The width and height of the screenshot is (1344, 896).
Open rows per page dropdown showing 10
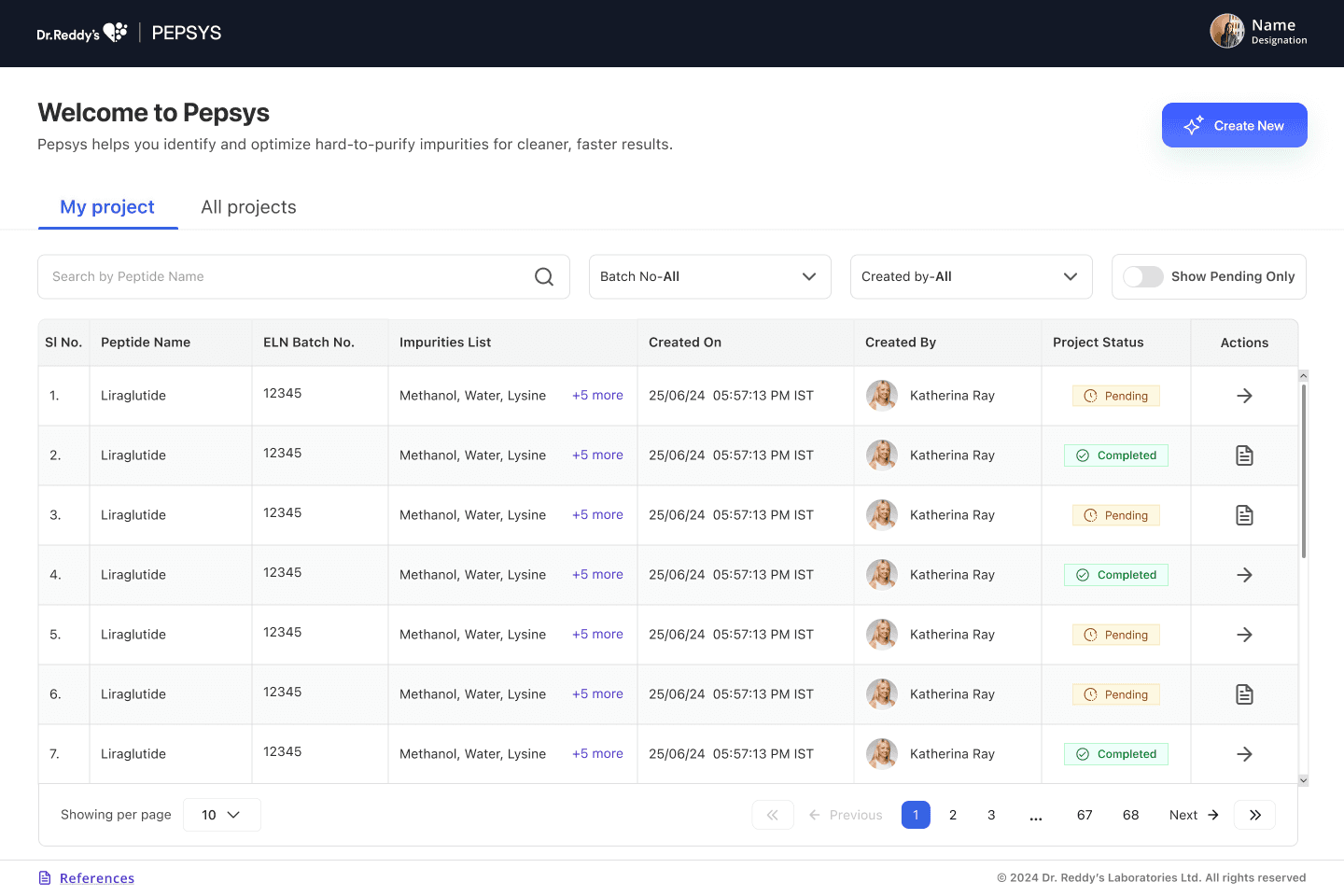pos(222,815)
